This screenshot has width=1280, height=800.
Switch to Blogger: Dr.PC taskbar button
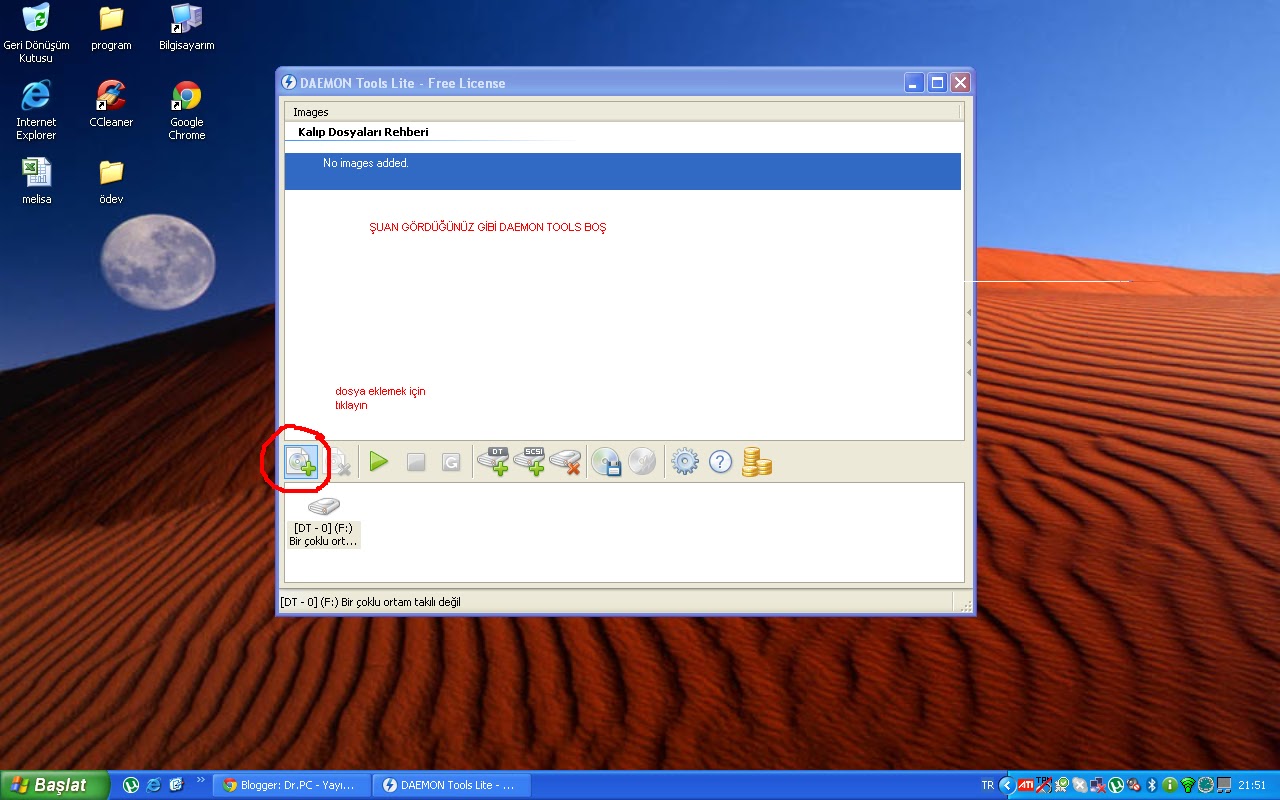click(292, 785)
